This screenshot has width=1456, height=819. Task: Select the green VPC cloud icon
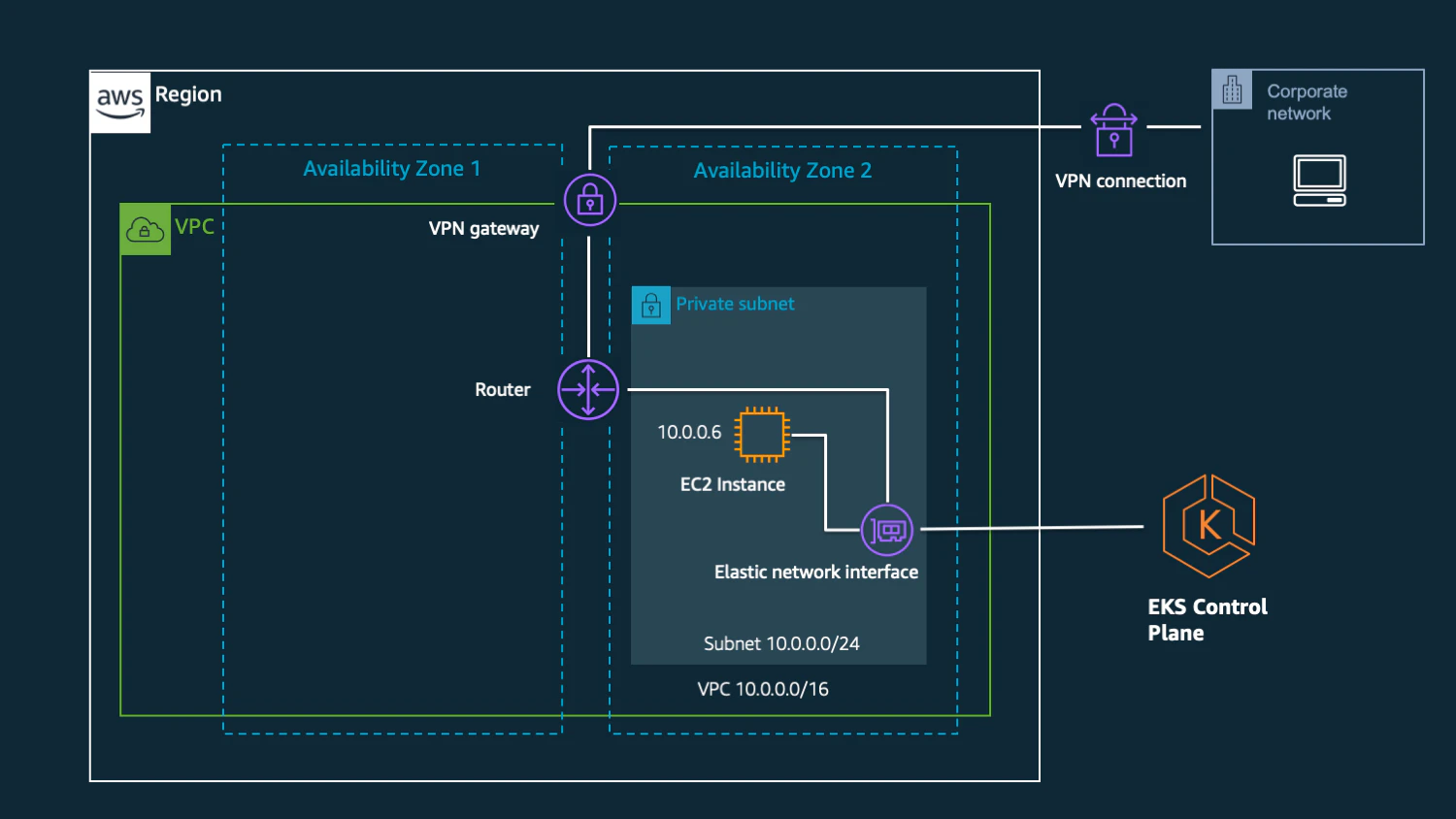(146, 230)
